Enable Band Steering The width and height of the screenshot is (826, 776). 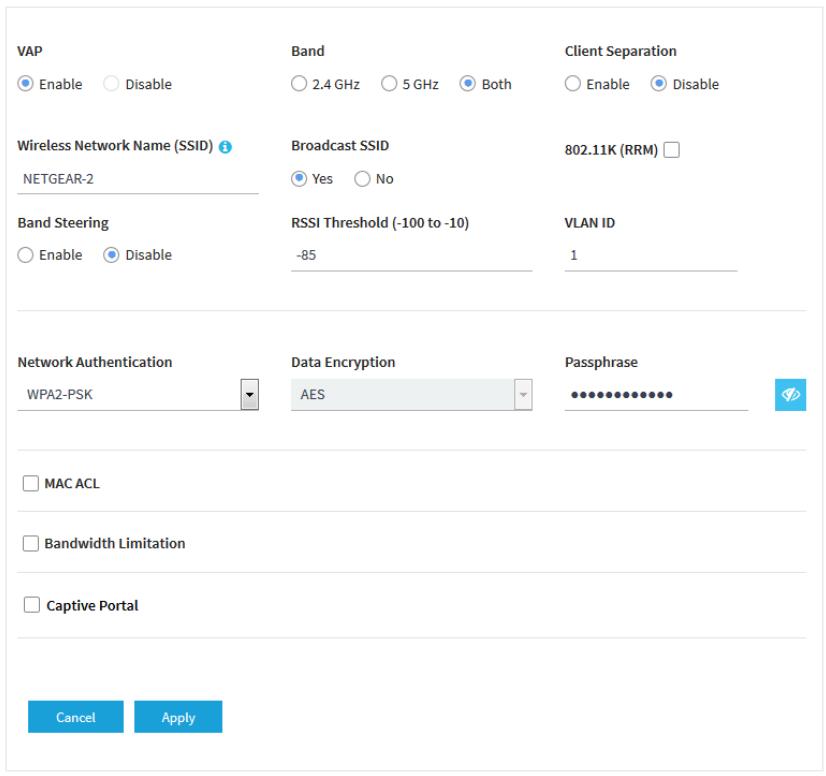point(25,255)
